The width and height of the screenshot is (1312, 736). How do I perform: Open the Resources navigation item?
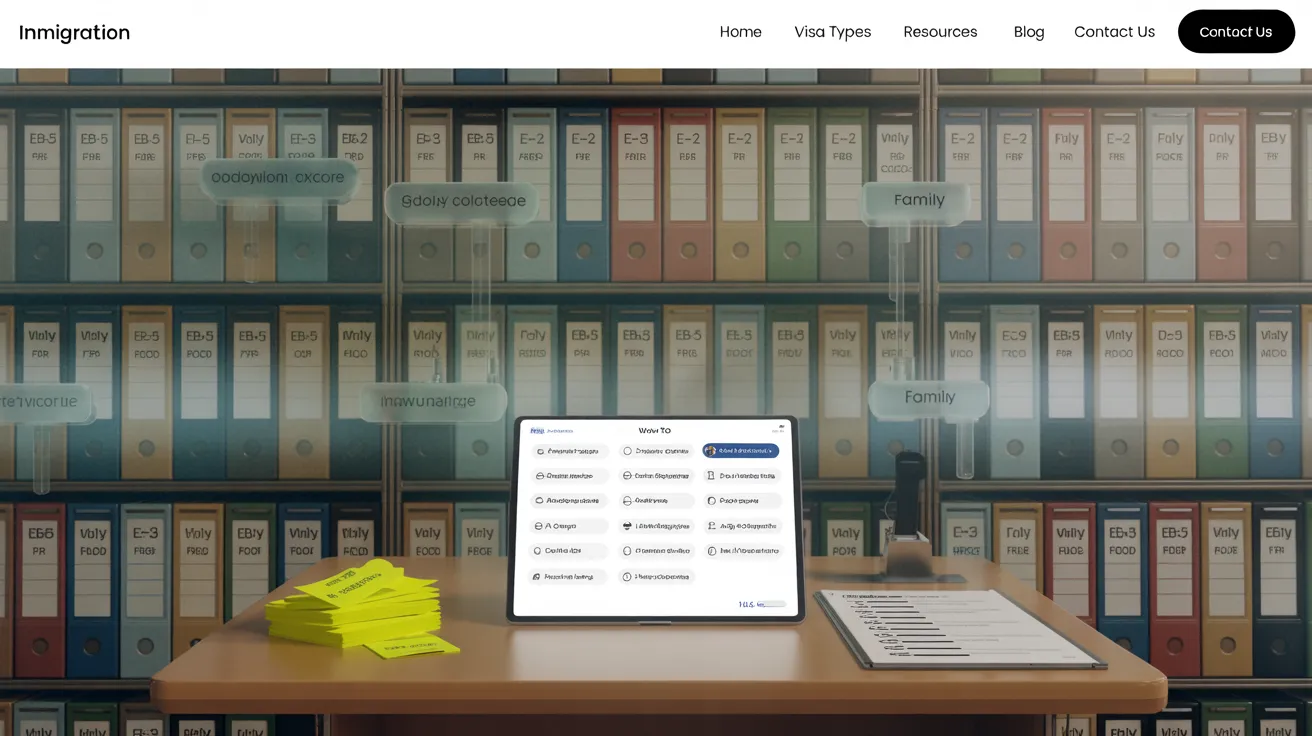(940, 32)
